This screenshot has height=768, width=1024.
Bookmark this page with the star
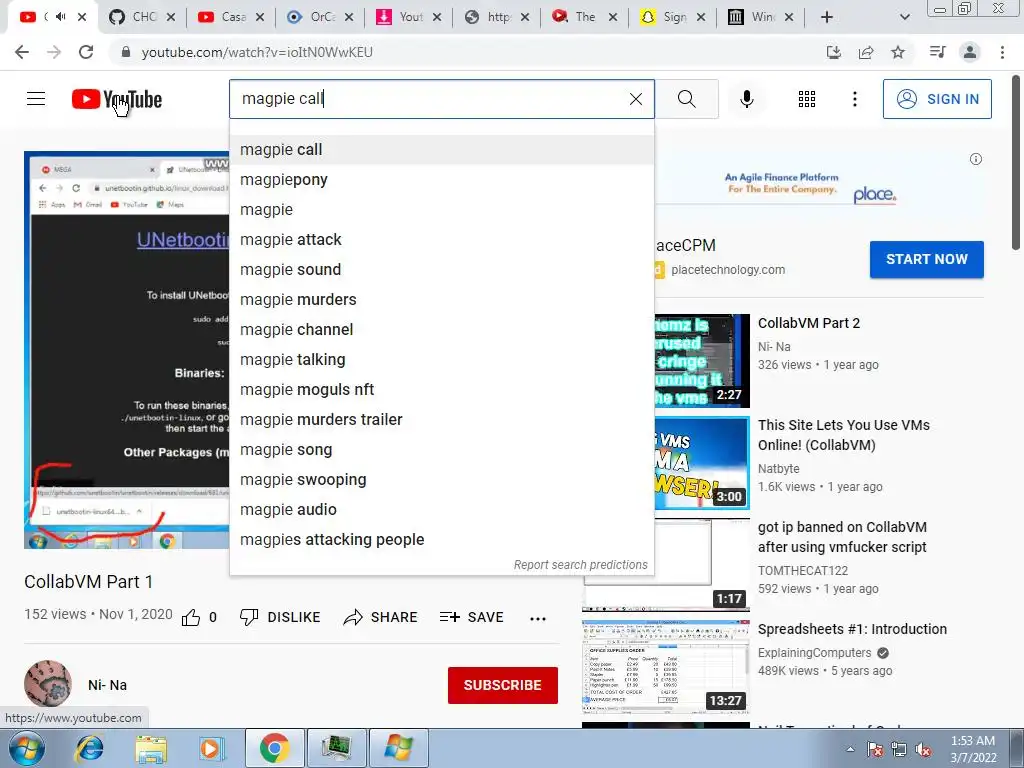(x=898, y=52)
